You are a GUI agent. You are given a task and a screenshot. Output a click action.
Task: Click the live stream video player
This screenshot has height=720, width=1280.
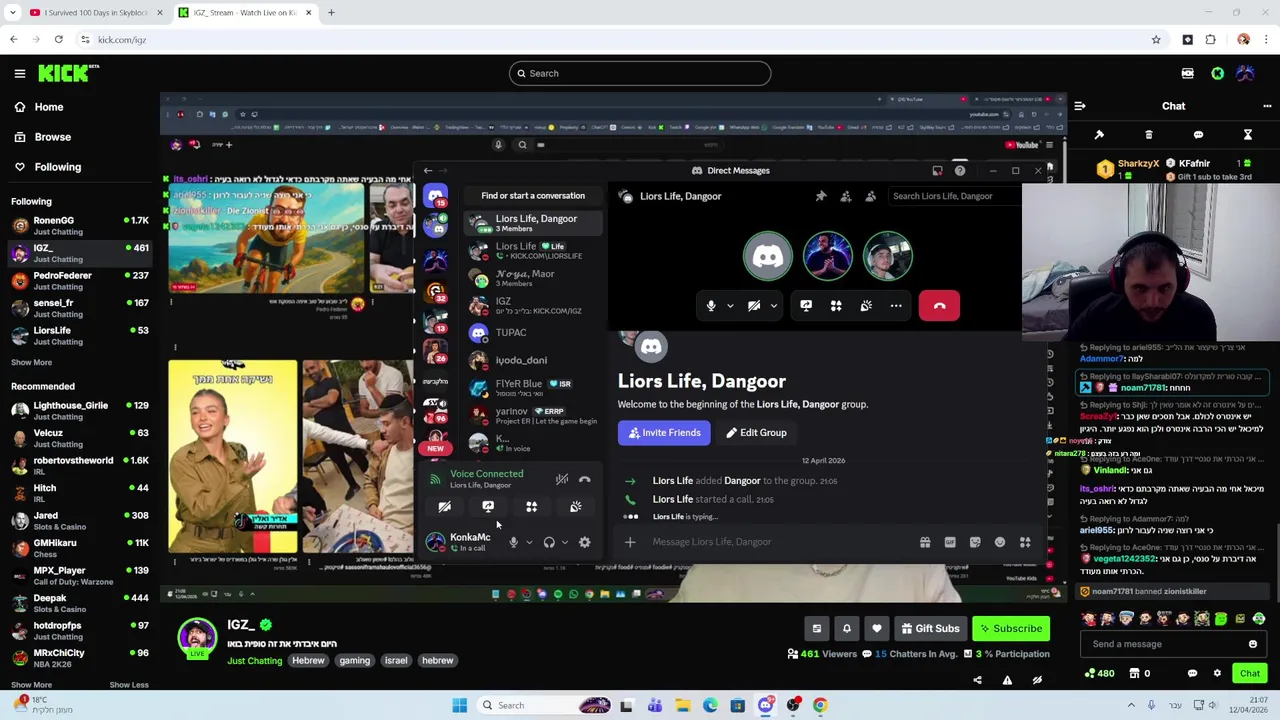coord(613,347)
